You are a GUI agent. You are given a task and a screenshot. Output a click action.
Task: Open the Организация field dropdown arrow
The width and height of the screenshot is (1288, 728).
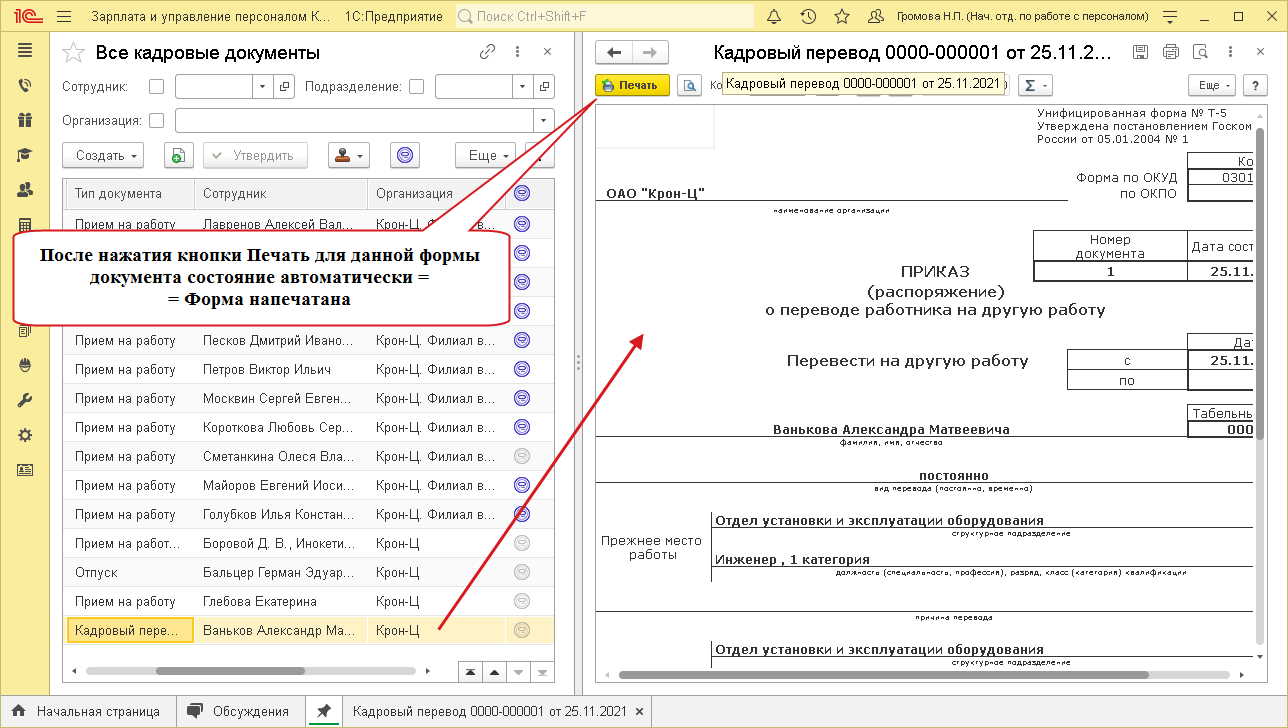tap(543, 121)
